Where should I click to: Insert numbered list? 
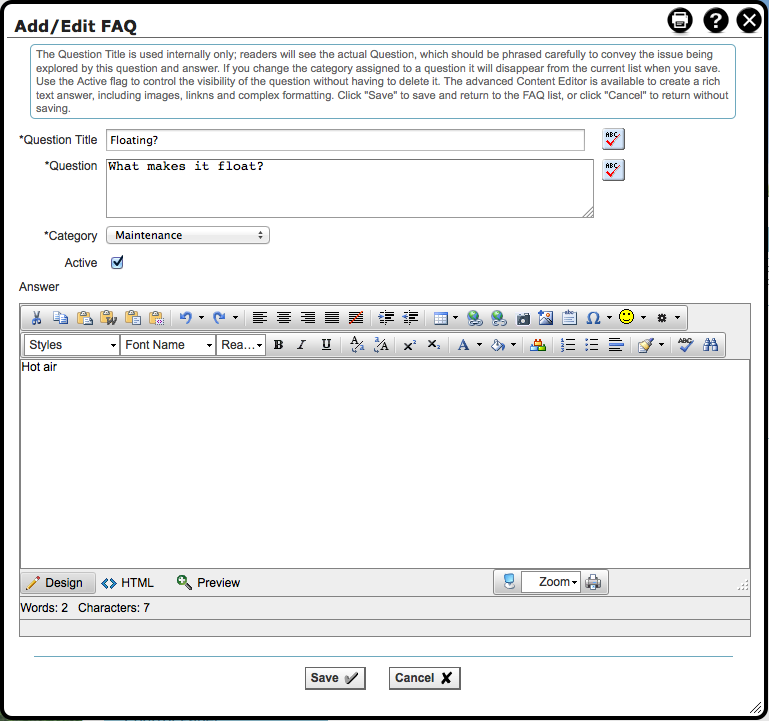567,345
